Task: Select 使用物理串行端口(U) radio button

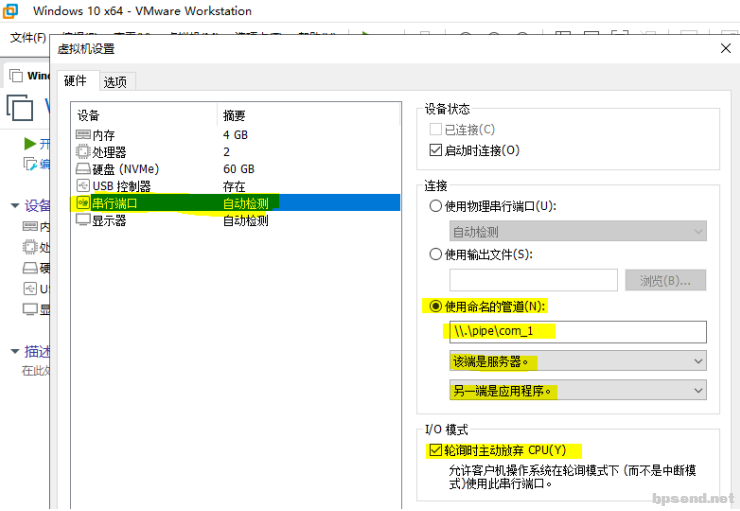Action: coord(435,206)
